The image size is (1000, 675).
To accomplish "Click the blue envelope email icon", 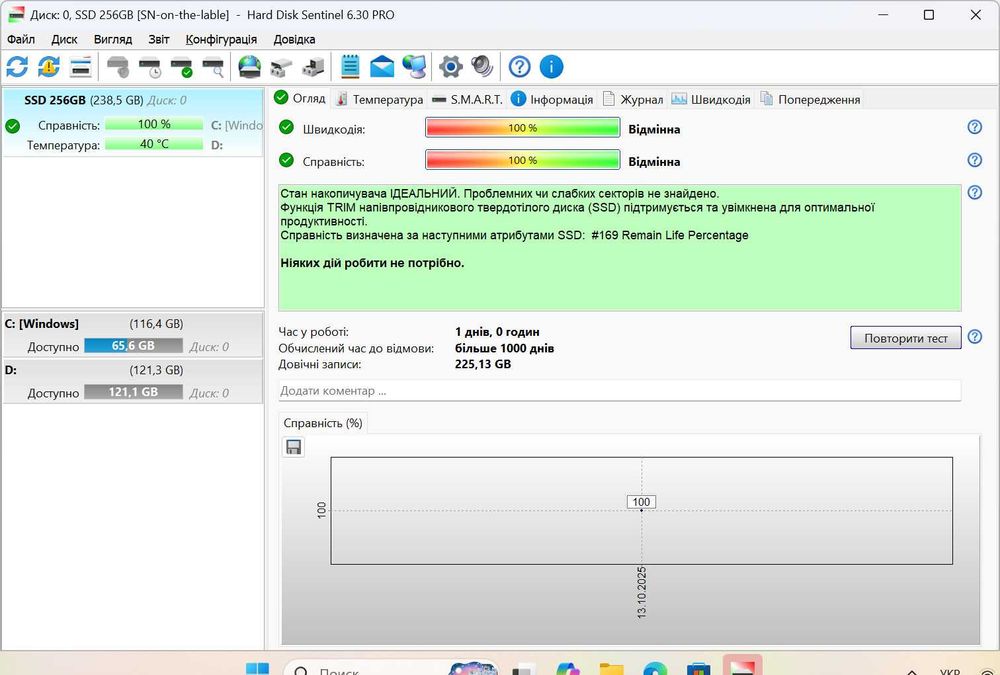I will [x=382, y=66].
